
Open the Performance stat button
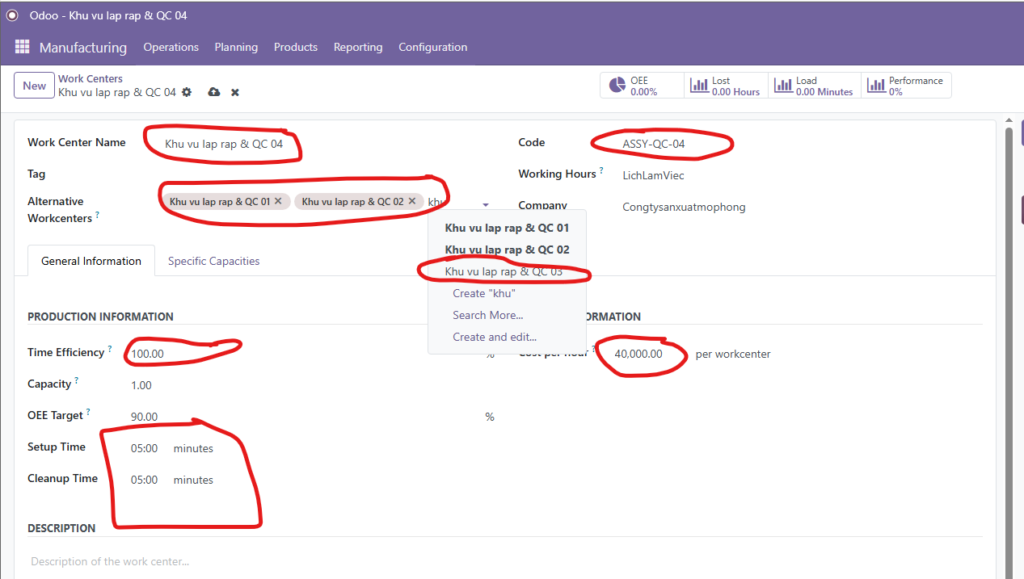click(905, 86)
